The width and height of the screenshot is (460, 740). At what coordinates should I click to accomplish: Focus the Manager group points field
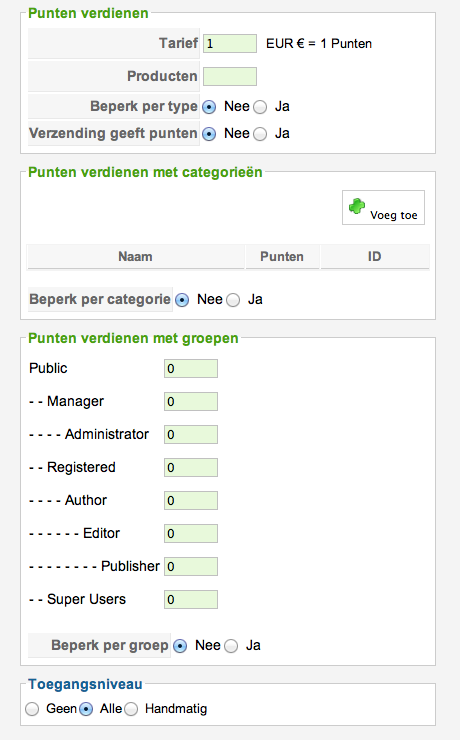click(191, 402)
